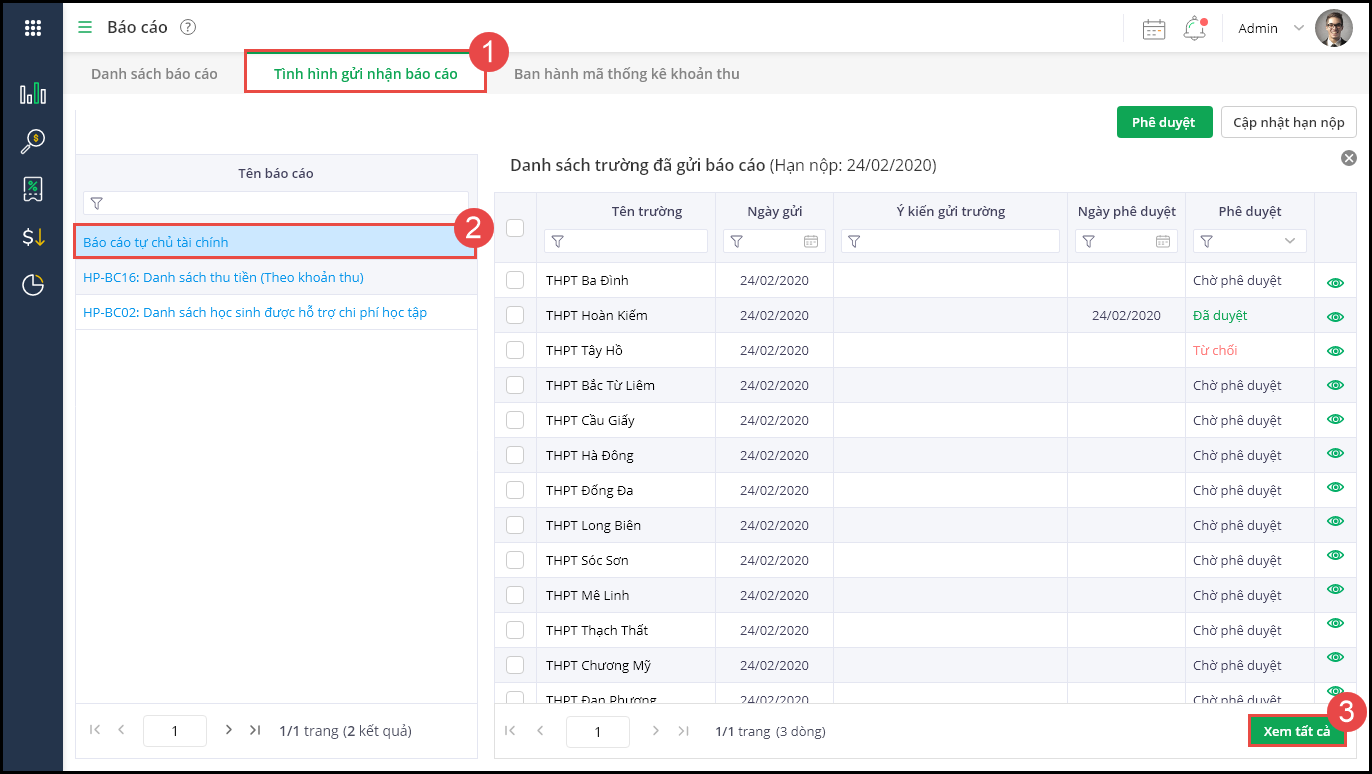The height and width of the screenshot is (774, 1372).
Task: Open the Phê duyệt column filter dropdown
Action: click(1290, 241)
